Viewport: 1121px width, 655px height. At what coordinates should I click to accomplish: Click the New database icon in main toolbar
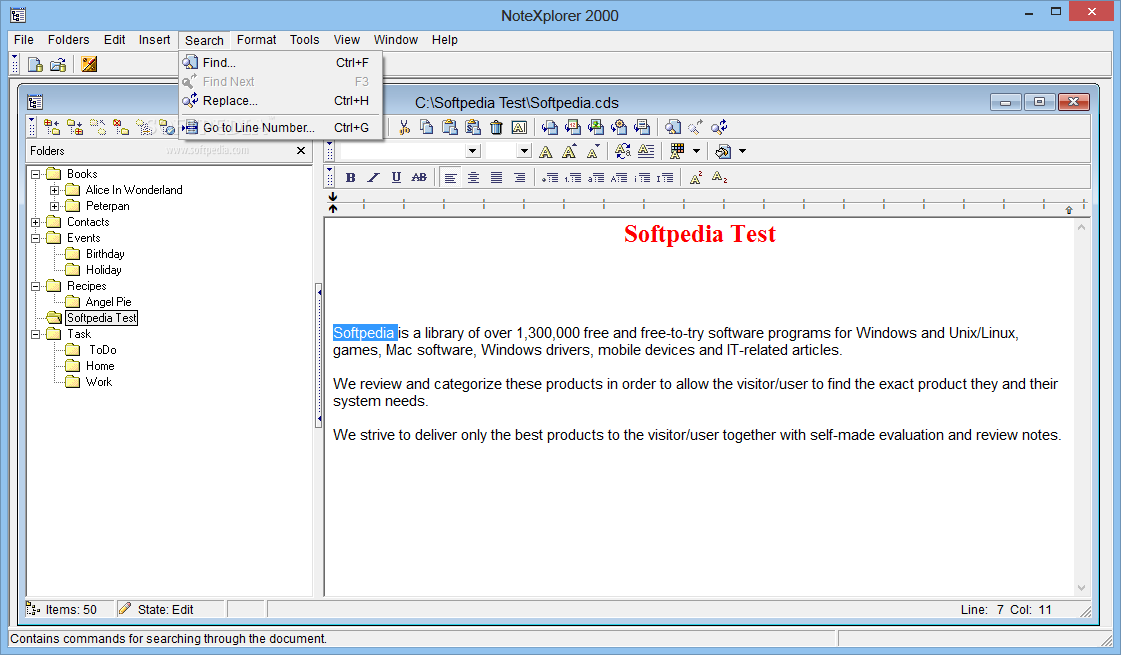(x=35, y=64)
